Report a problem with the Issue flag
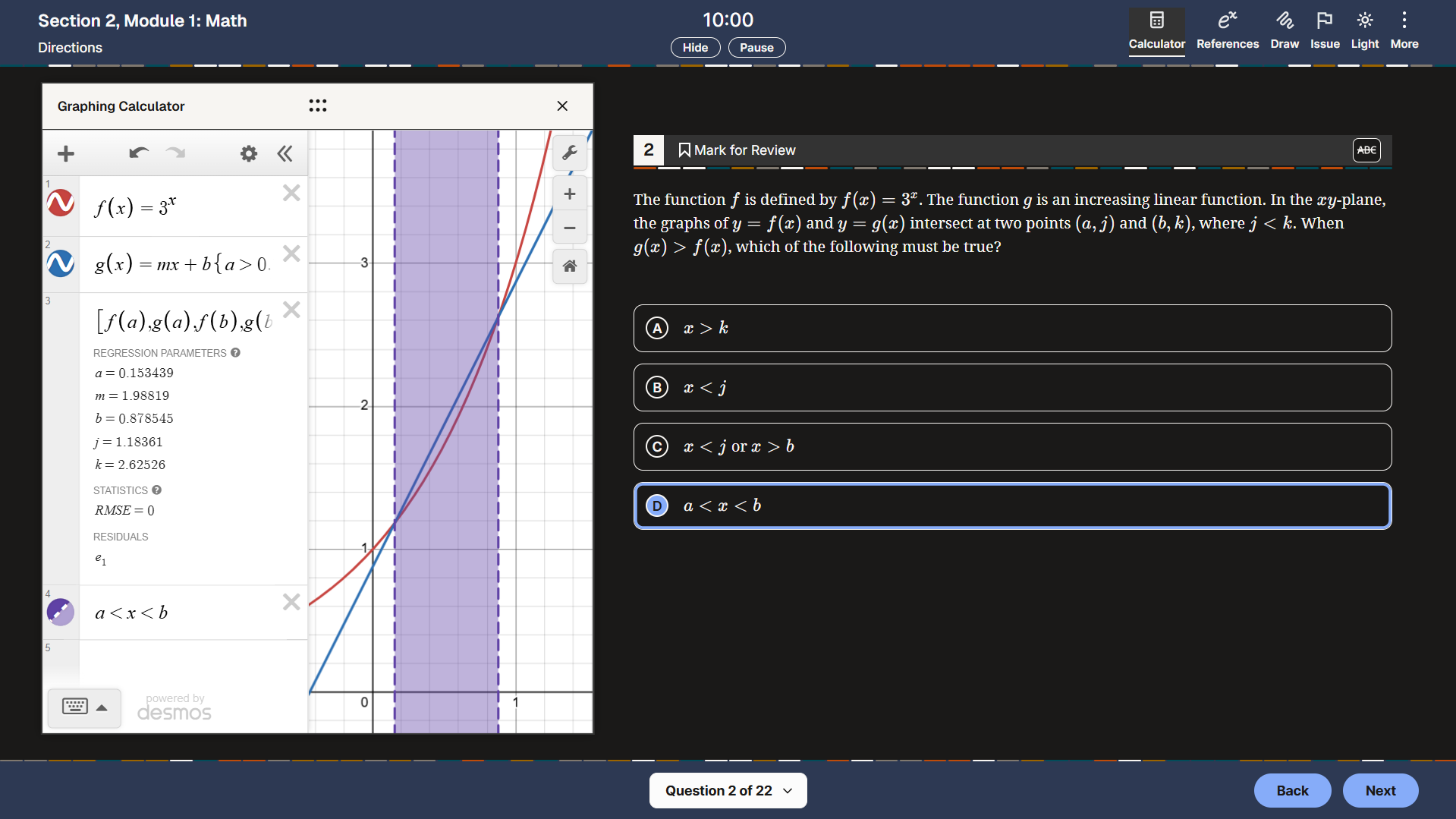This screenshot has height=819, width=1456. tap(1324, 30)
